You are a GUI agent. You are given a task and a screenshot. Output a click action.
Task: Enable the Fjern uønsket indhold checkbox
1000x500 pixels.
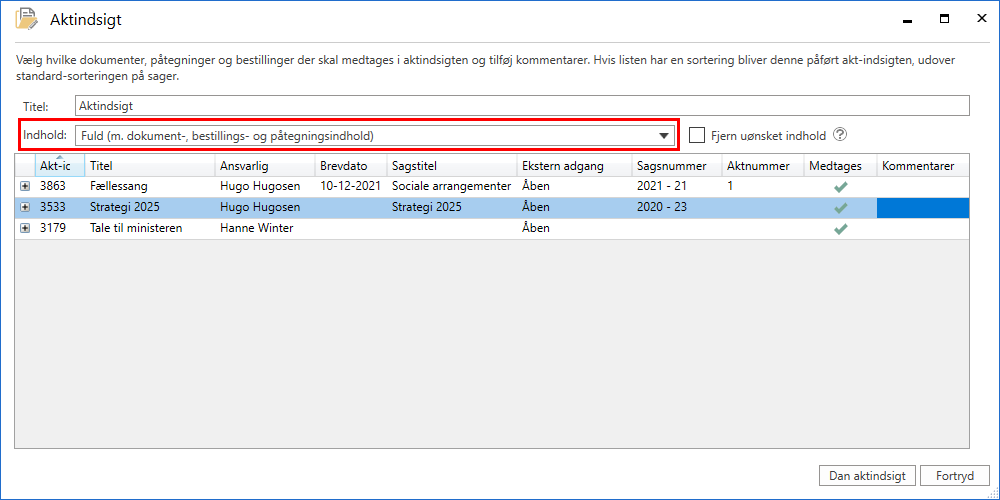tap(698, 135)
